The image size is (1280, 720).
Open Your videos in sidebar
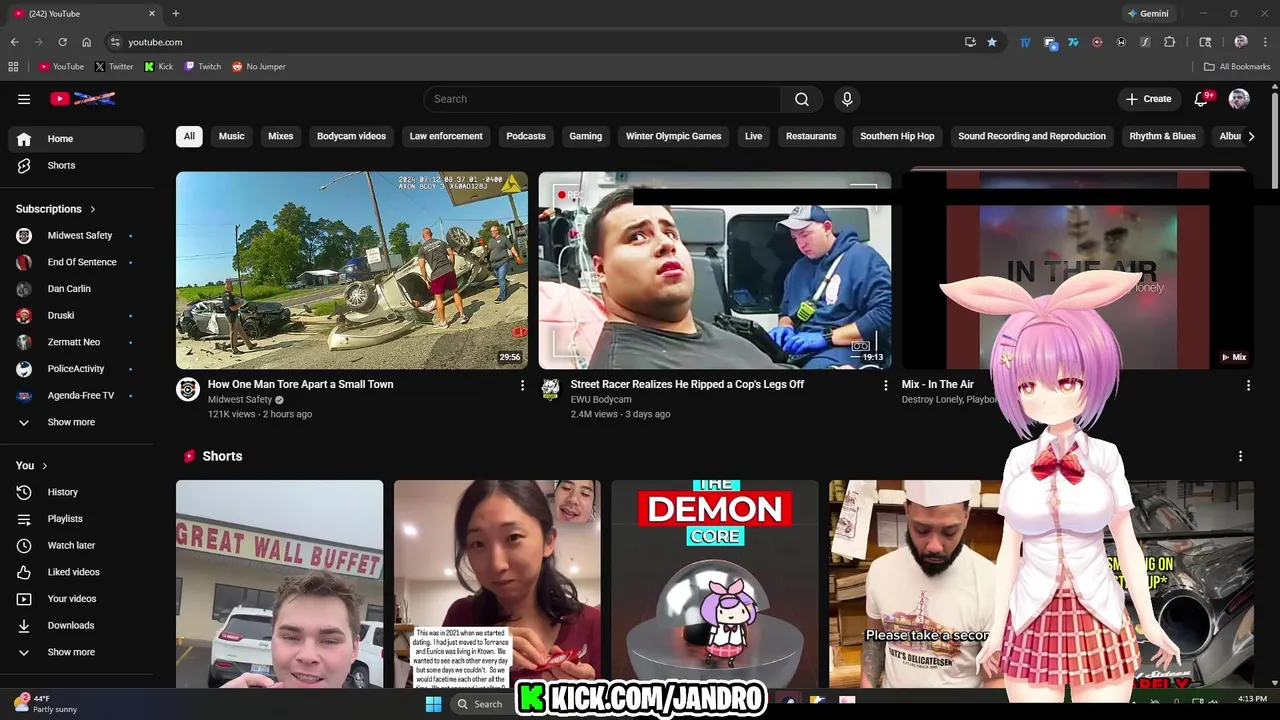pyautogui.click(x=76, y=599)
